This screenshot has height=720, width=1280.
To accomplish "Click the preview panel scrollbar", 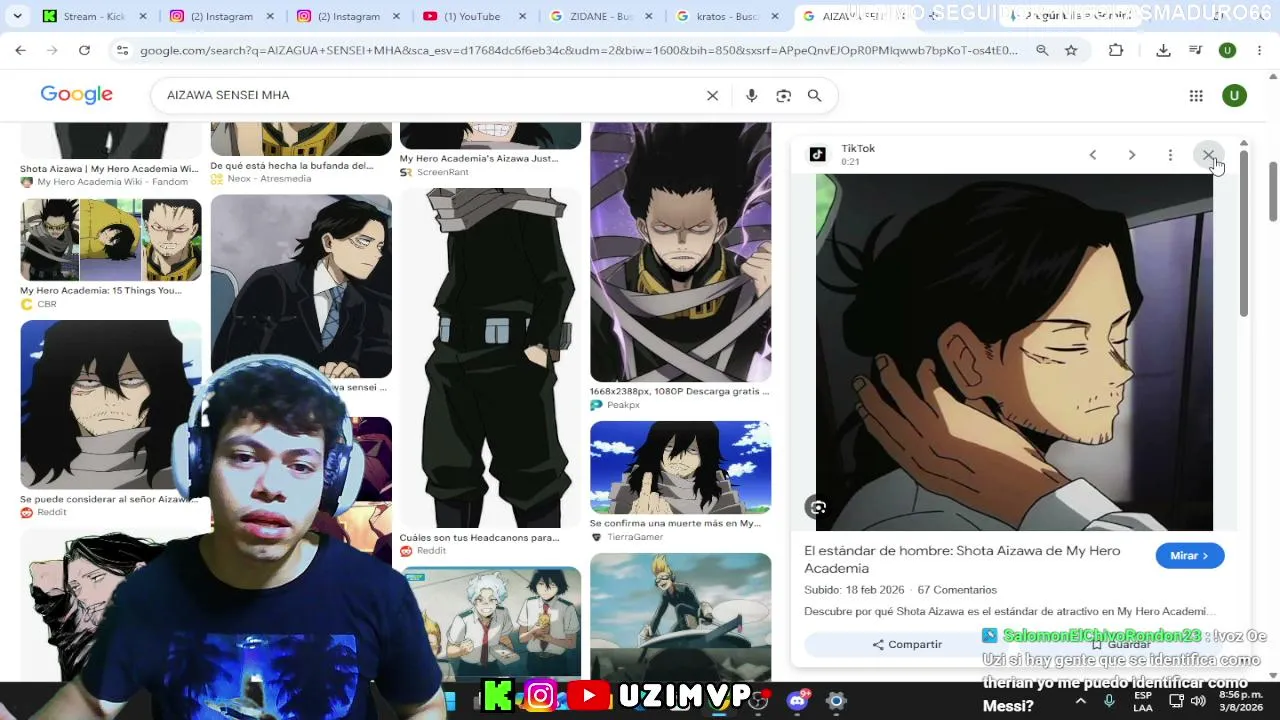I will (1244, 233).
